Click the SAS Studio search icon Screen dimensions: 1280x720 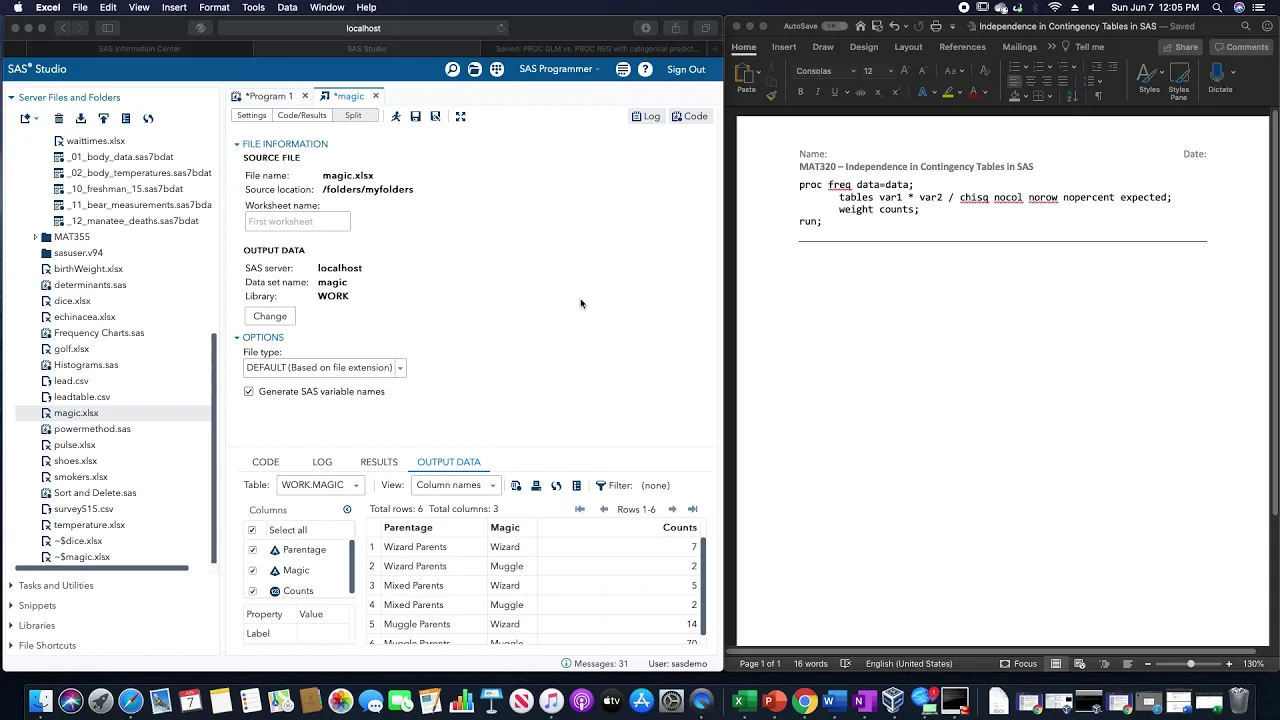[x=453, y=69]
